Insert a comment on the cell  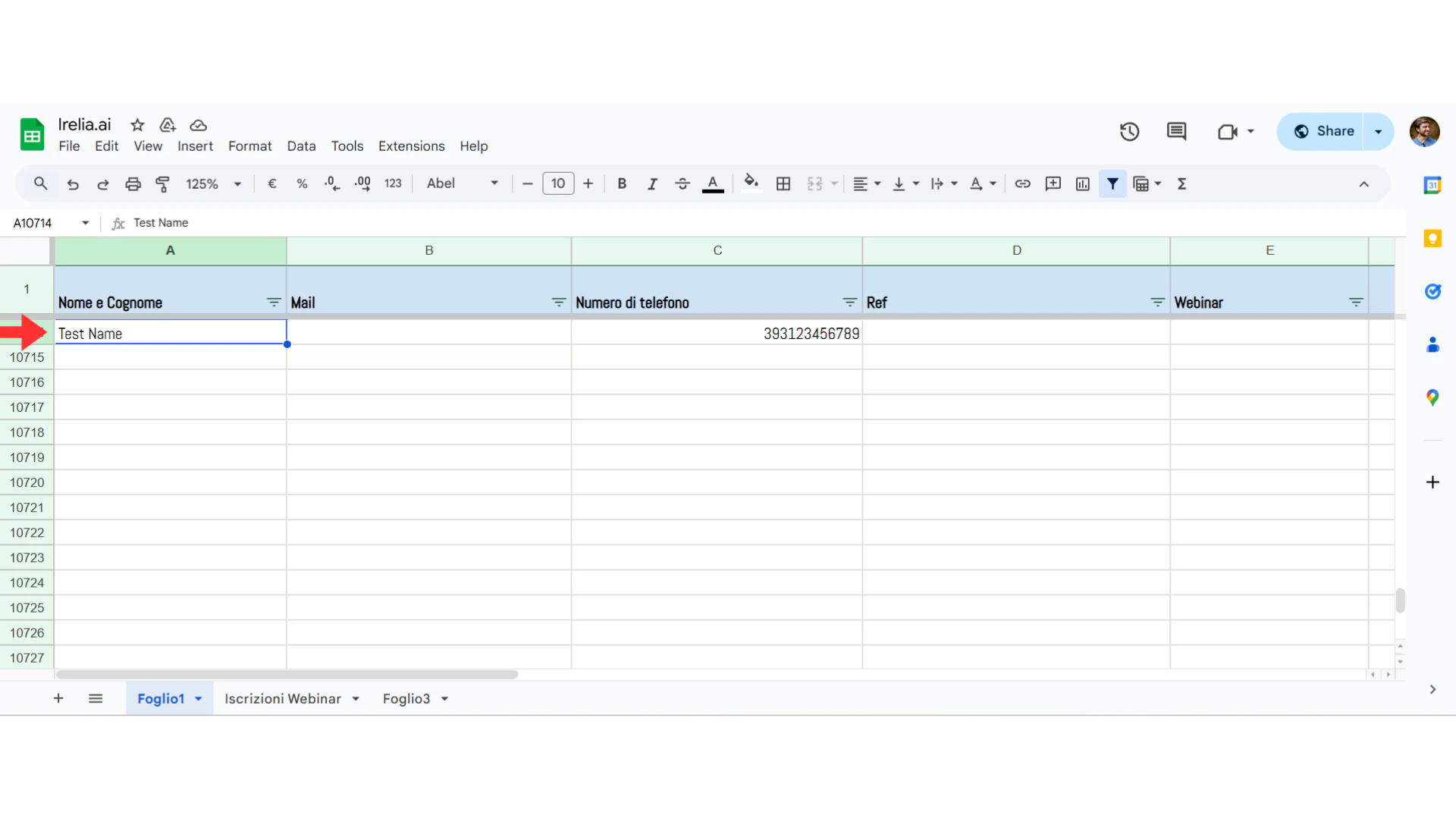1053,184
